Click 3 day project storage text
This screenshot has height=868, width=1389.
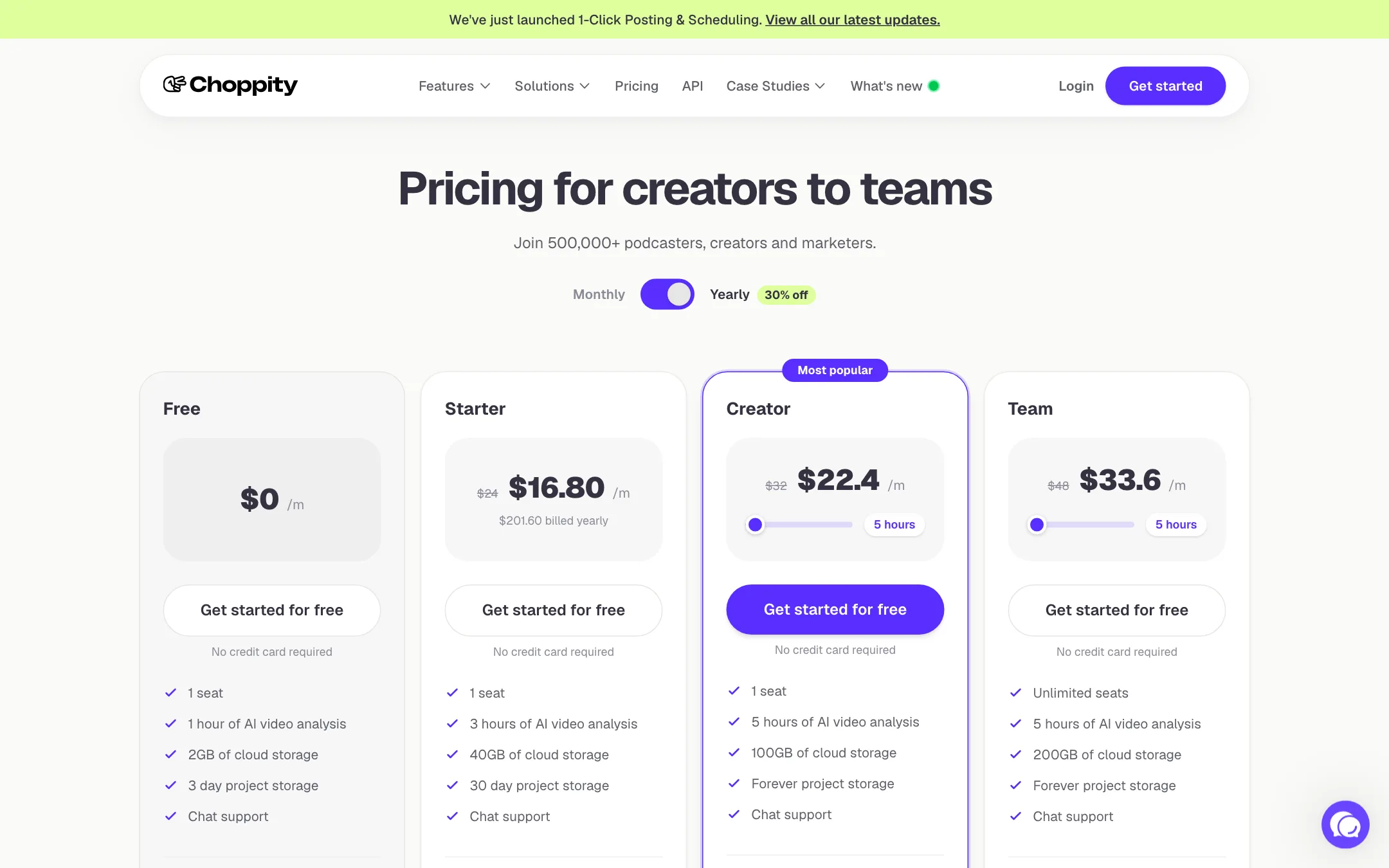tap(253, 786)
